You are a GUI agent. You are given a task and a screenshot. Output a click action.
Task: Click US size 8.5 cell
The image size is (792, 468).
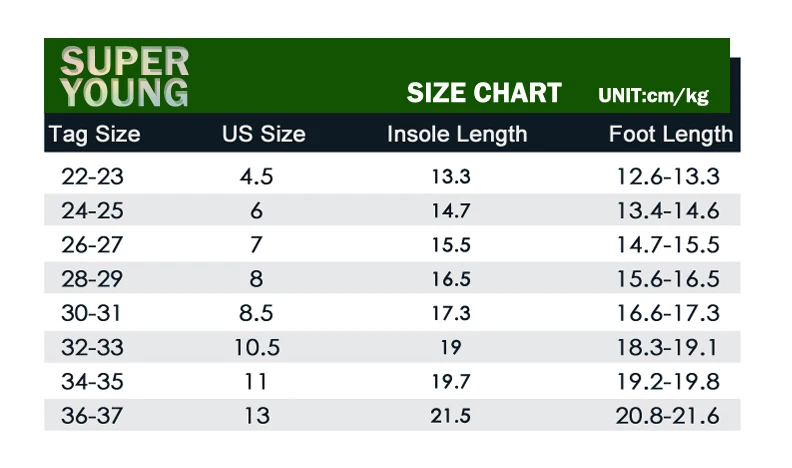(x=256, y=313)
